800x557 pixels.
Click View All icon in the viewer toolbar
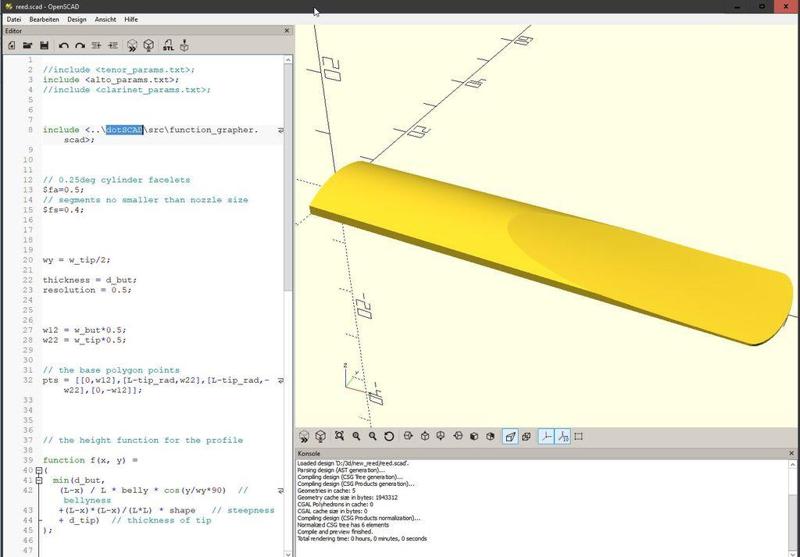(x=339, y=437)
